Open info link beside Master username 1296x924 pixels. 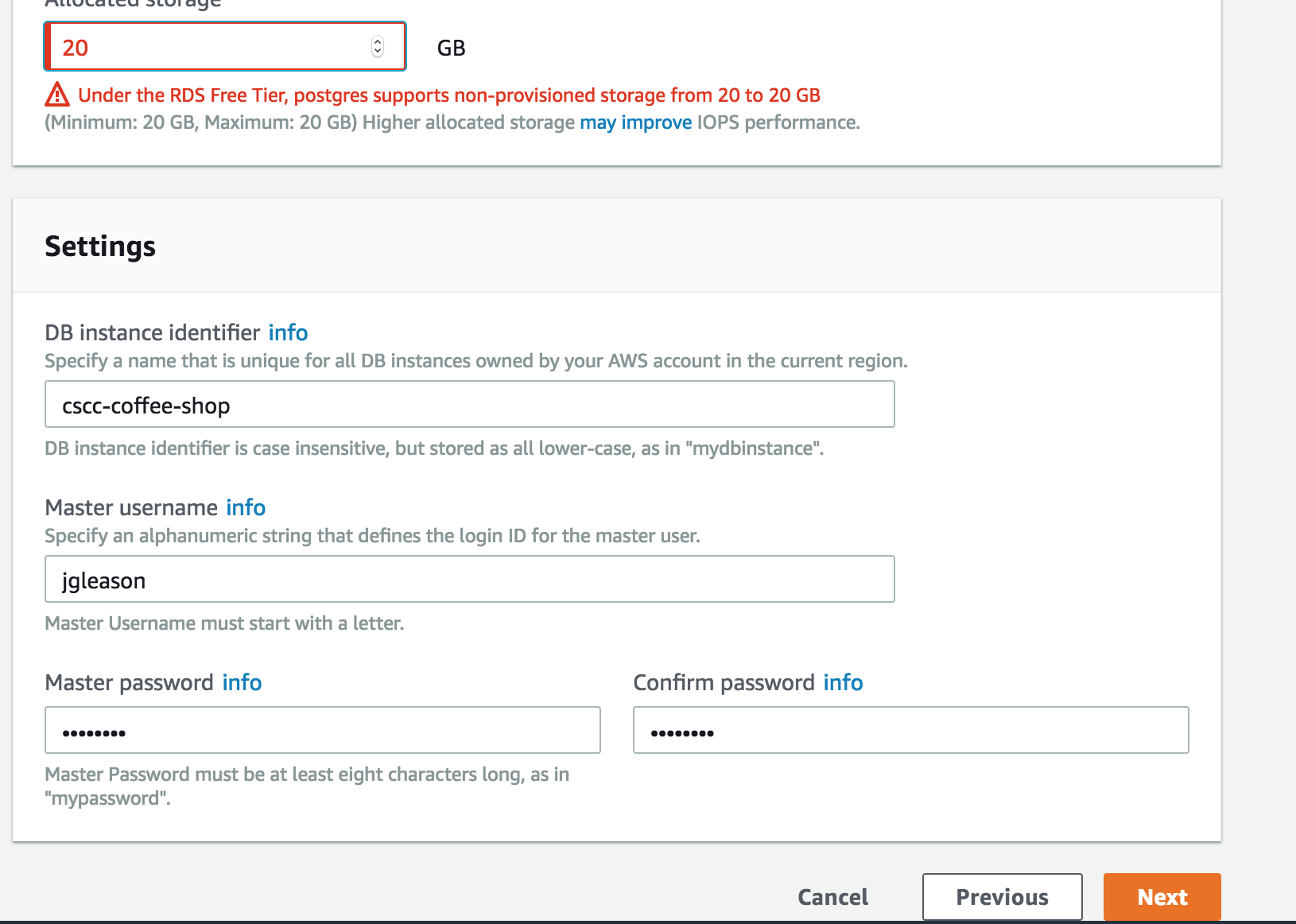click(246, 507)
